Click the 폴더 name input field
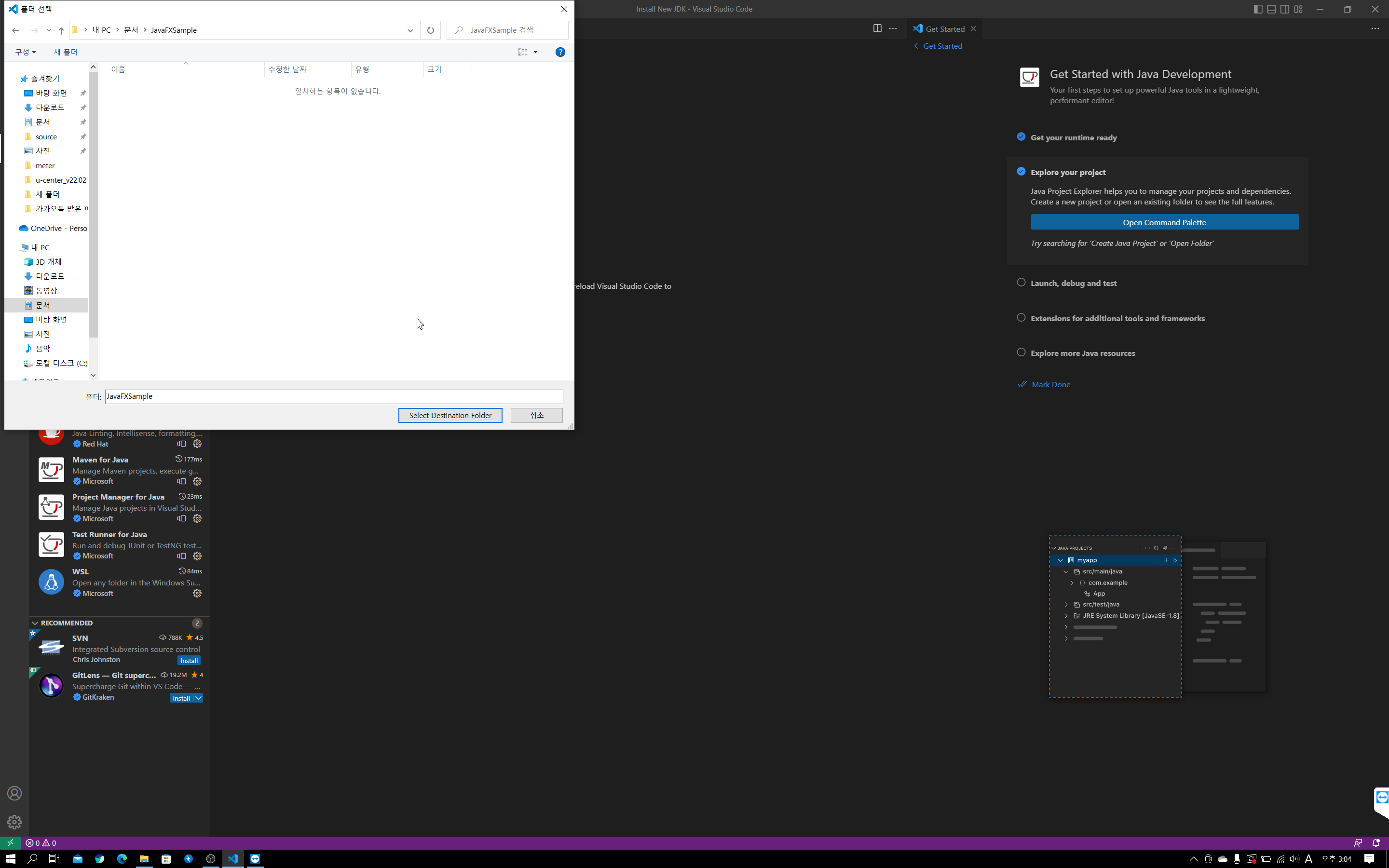This screenshot has height=868, width=1389. (333, 396)
